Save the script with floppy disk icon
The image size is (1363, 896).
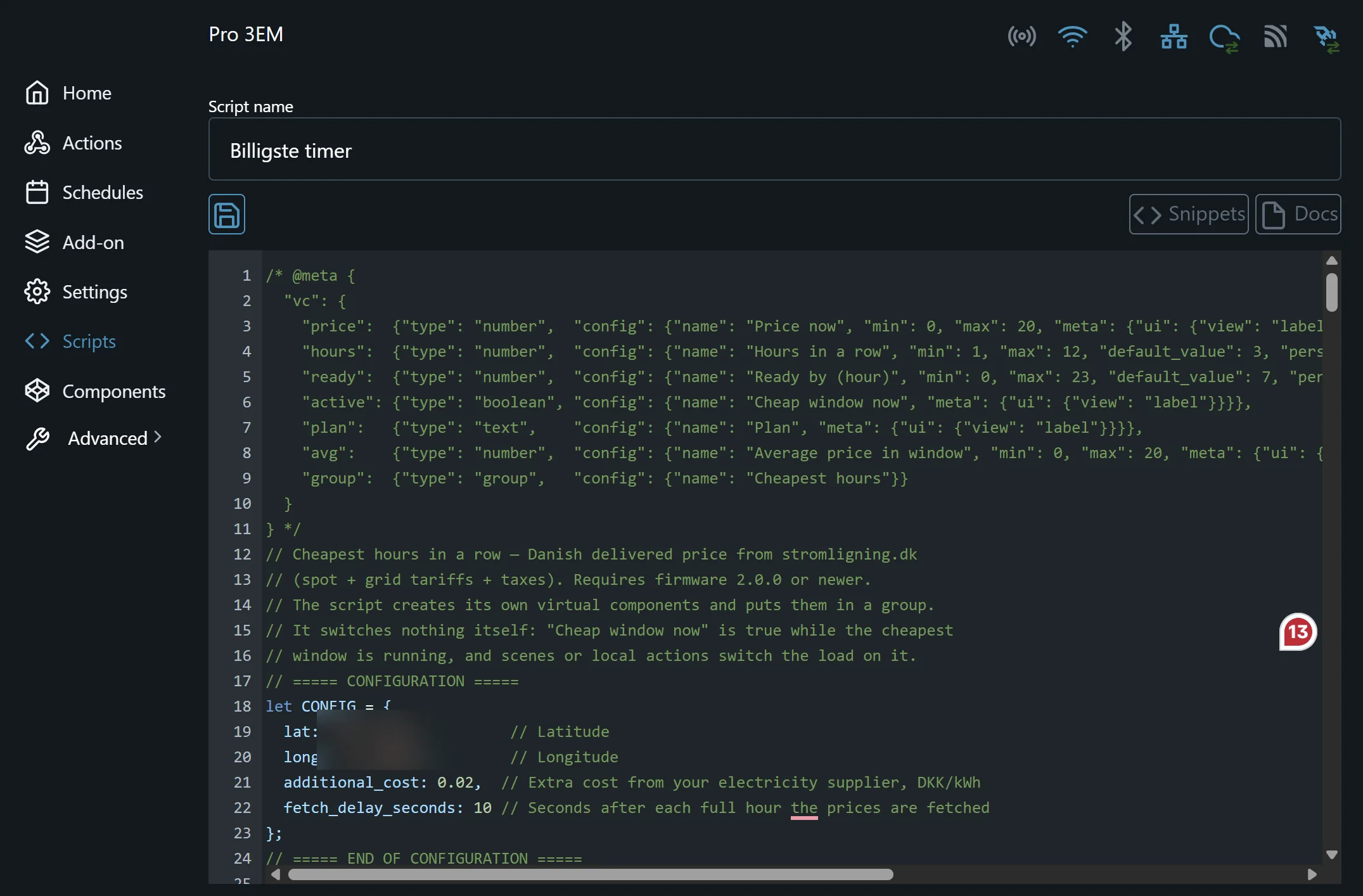[227, 214]
